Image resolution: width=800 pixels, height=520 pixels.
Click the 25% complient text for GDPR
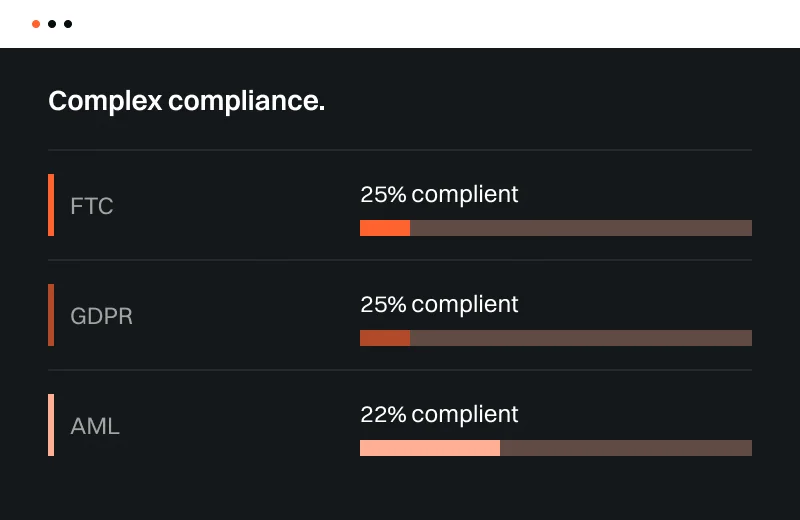pyautogui.click(x=439, y=304)
